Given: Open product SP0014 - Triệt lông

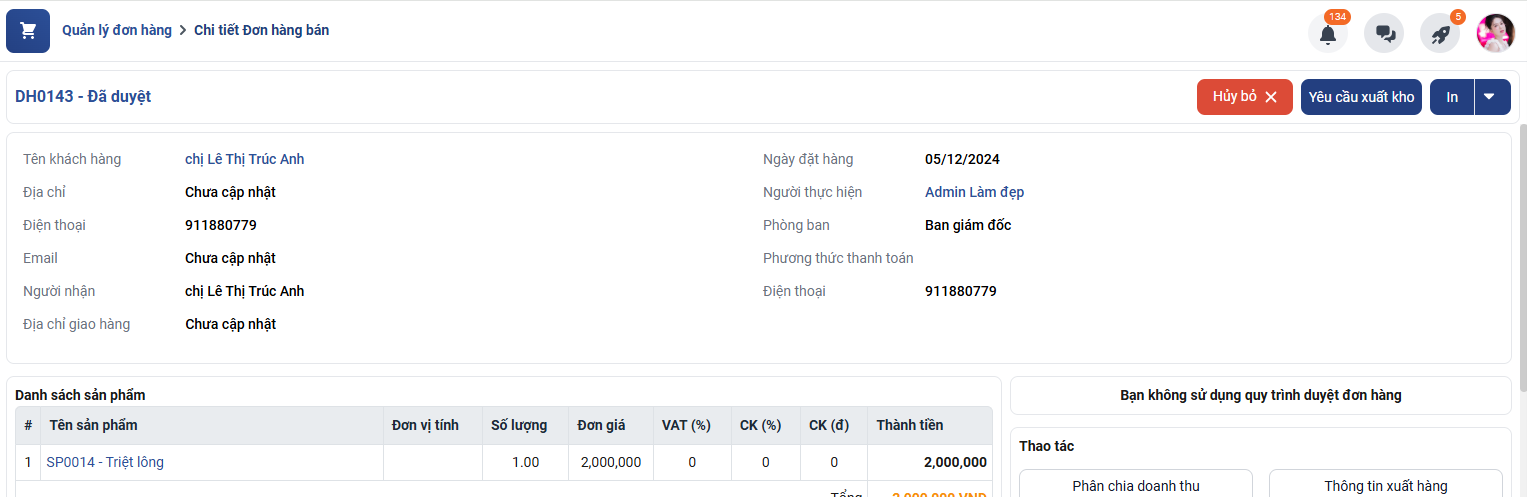Looking at the screenshot, I should click(x=105, y=462).
